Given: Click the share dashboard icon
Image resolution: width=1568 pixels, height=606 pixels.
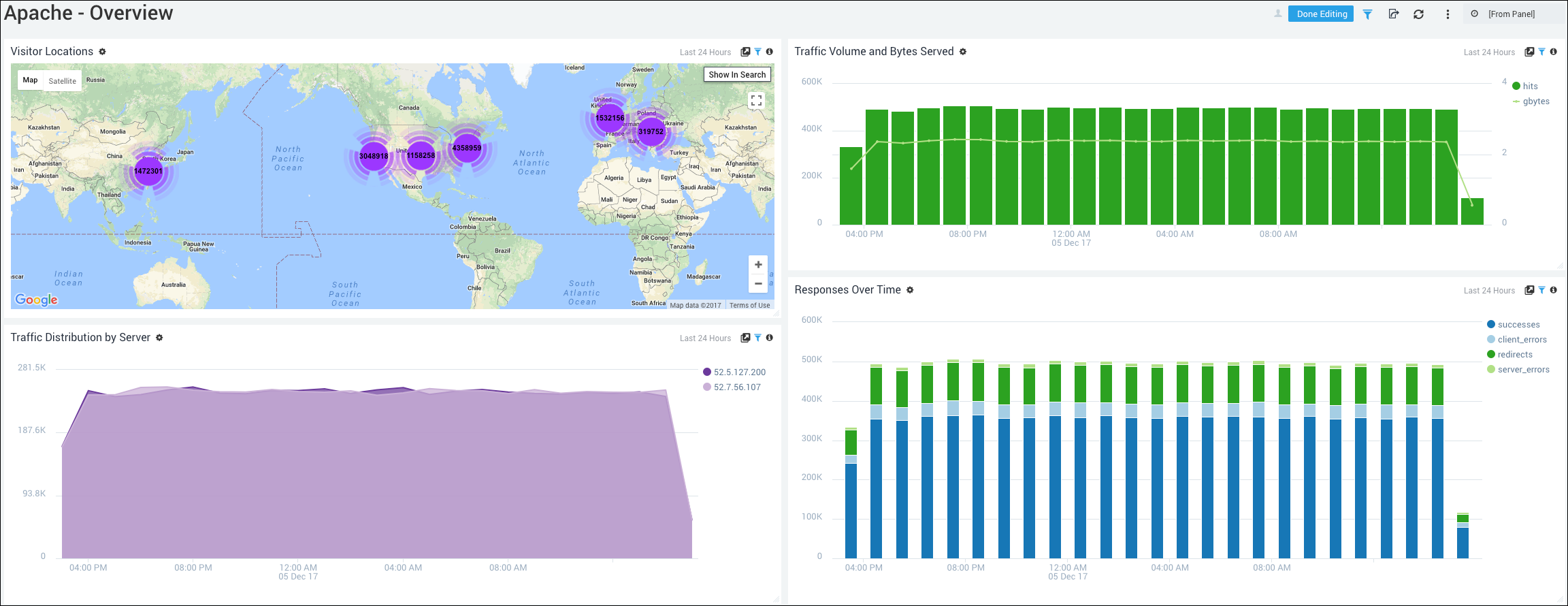Looking at the screenshot, I should [x=1393, y=14].
